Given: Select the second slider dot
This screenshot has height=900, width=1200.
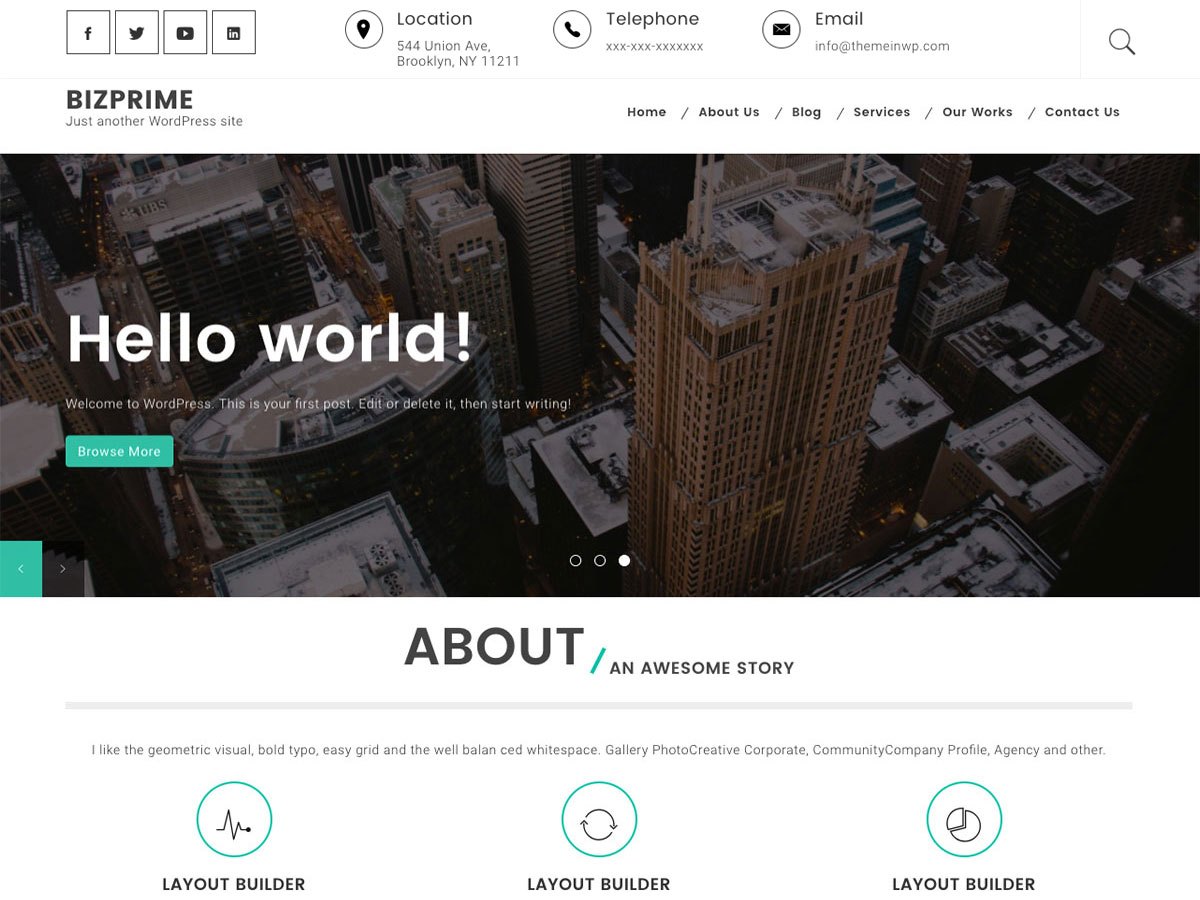Looking at the screenshot, I should click(x=600, y=561).
